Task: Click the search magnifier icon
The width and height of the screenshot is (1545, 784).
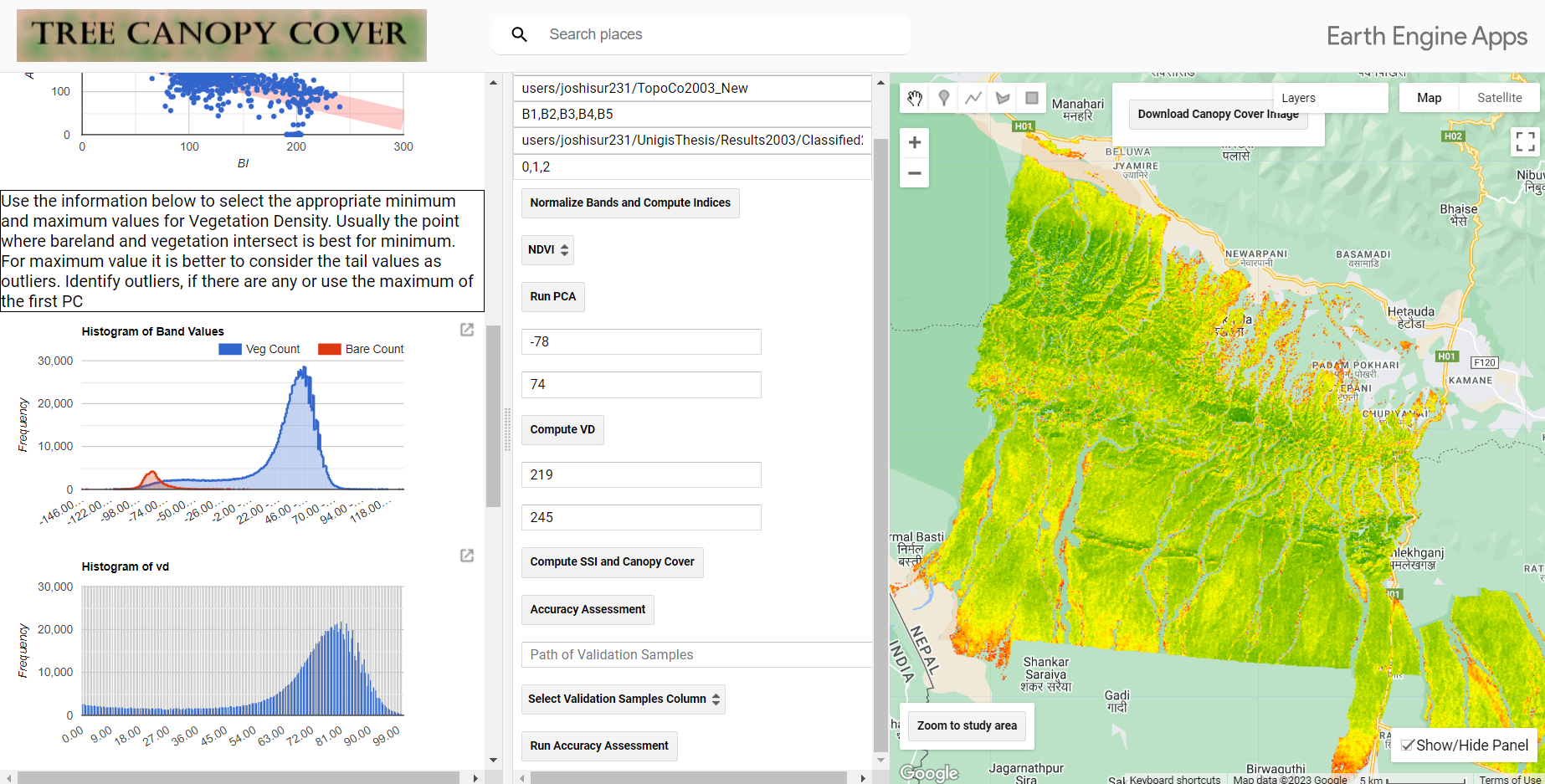Action: (x=519, y=34)
